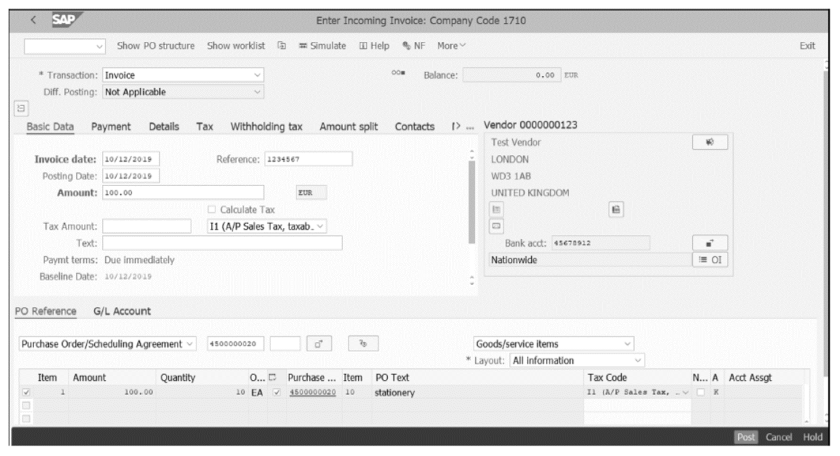This screenshot has width=840, height=456.
Task: Open purchase order 4500000020 link in table
Action: pyautogui.click(x=312, y=393)
